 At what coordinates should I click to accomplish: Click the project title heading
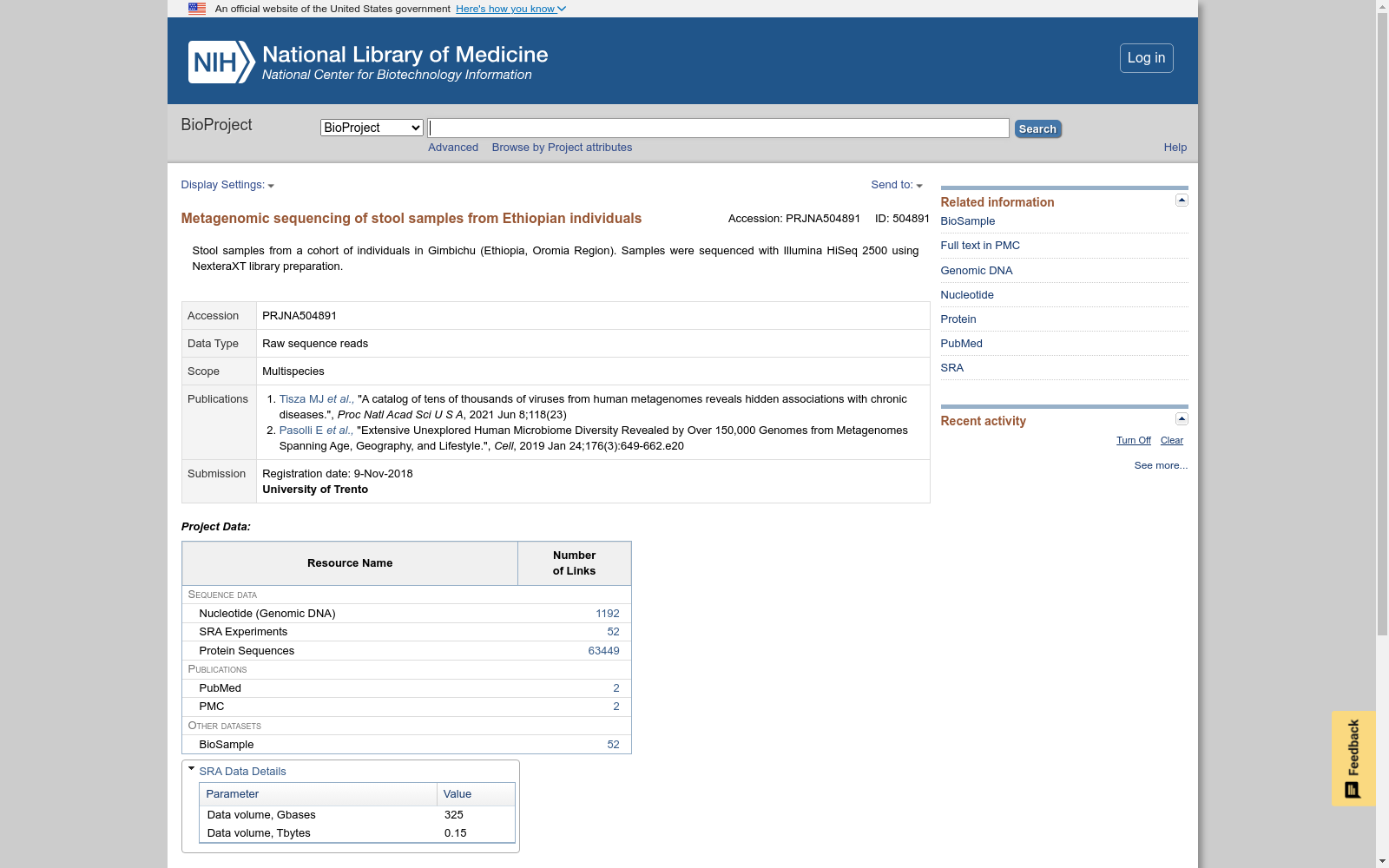click(411, 219)
